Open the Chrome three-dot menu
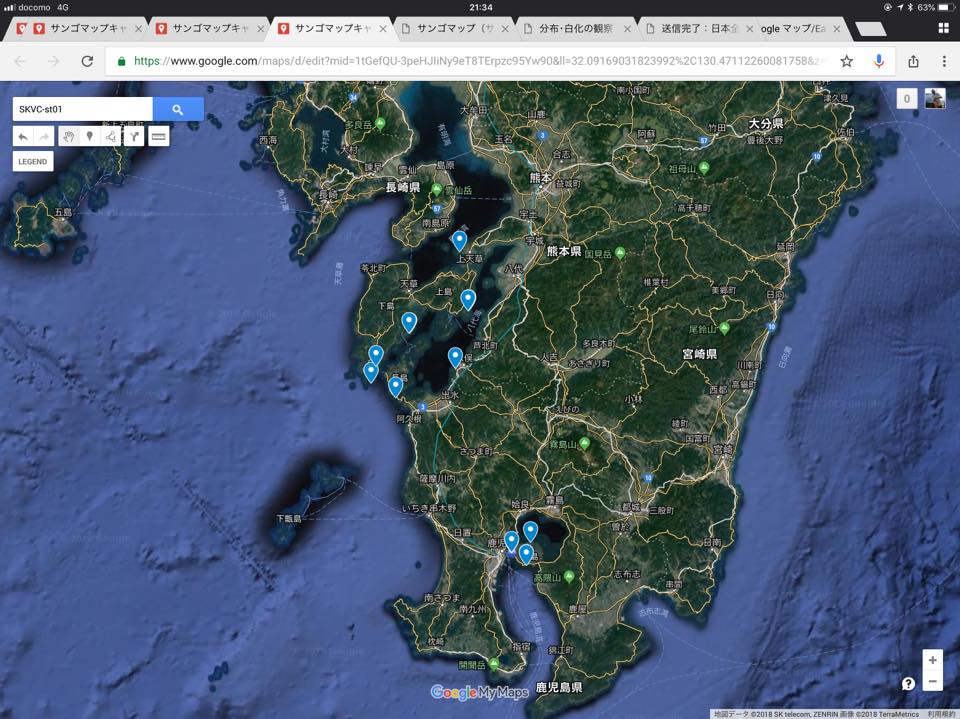The height and width of the screenshot is (719, 960). (944, 61)
